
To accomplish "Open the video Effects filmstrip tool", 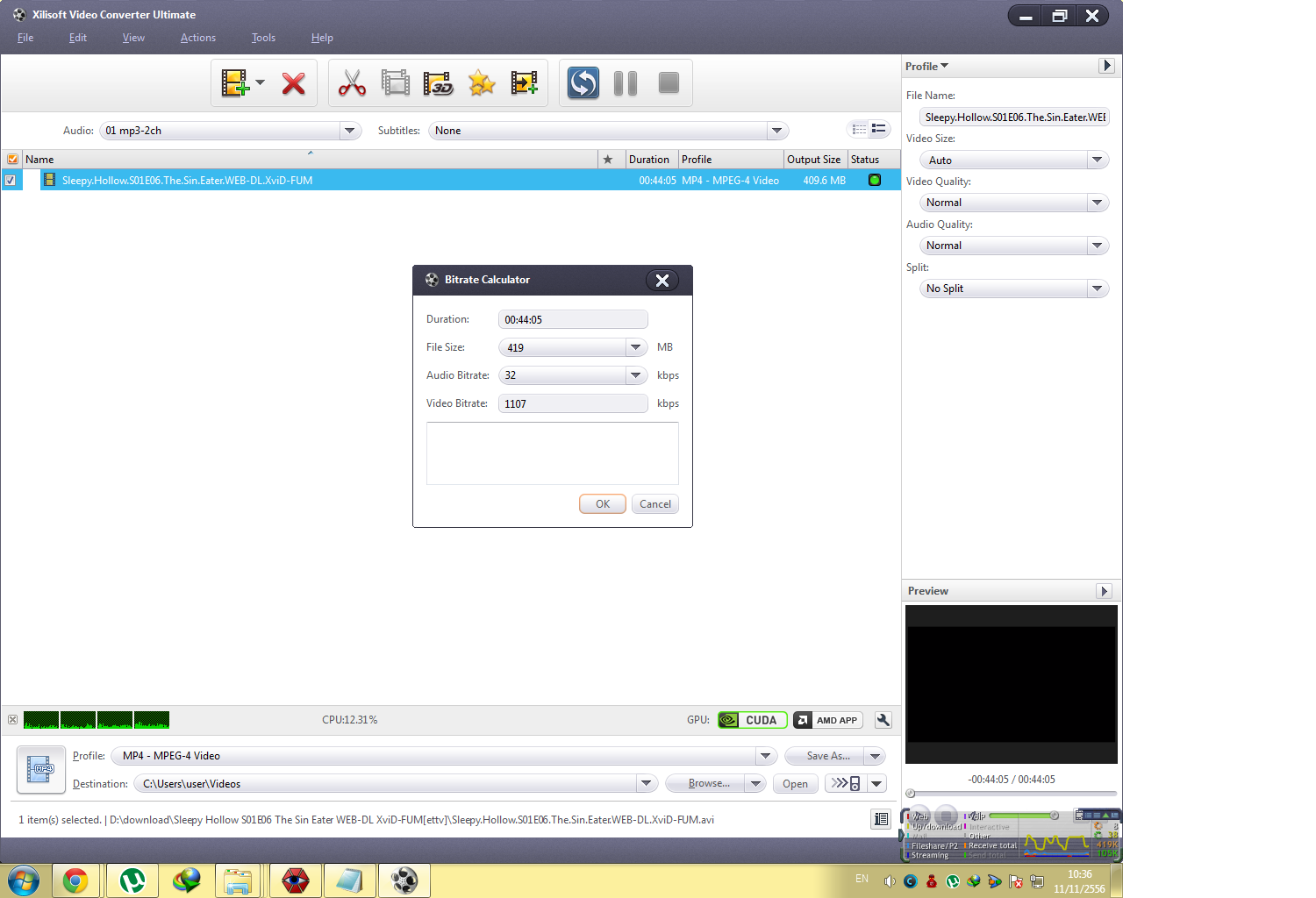I will coord(396,83).
